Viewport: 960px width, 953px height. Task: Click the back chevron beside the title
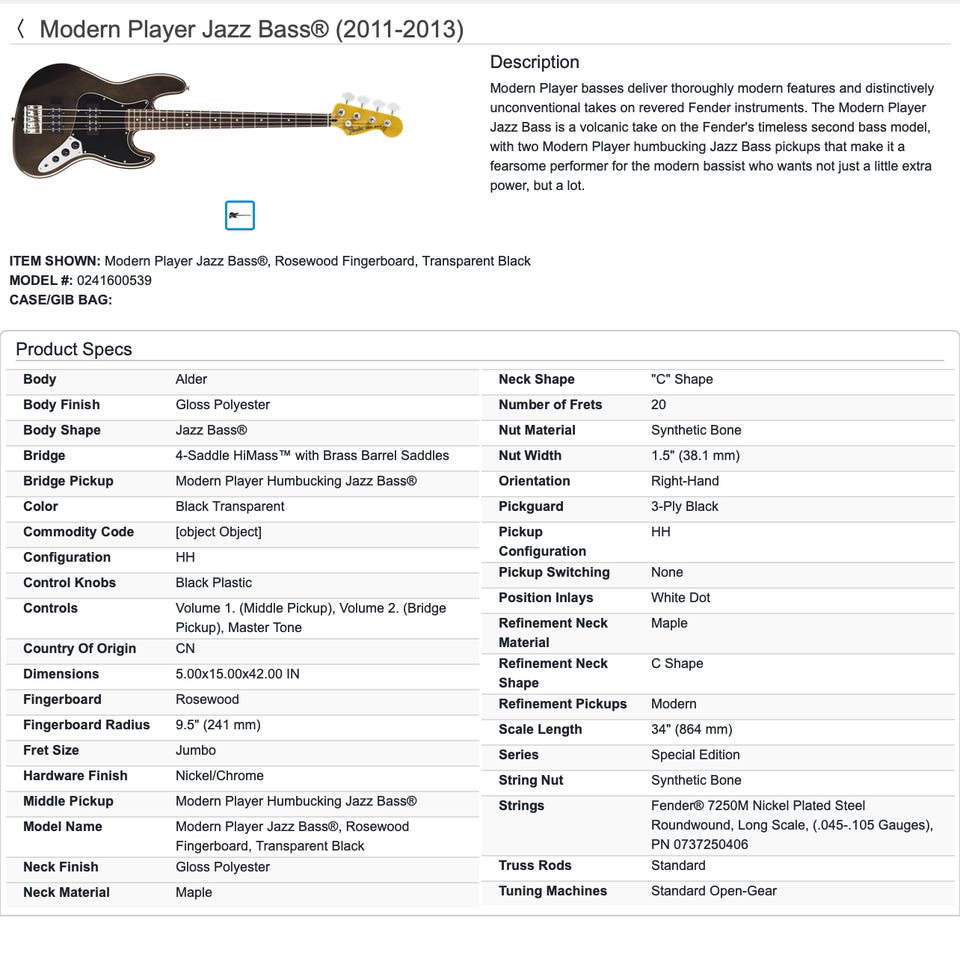[x=20, y=29]
